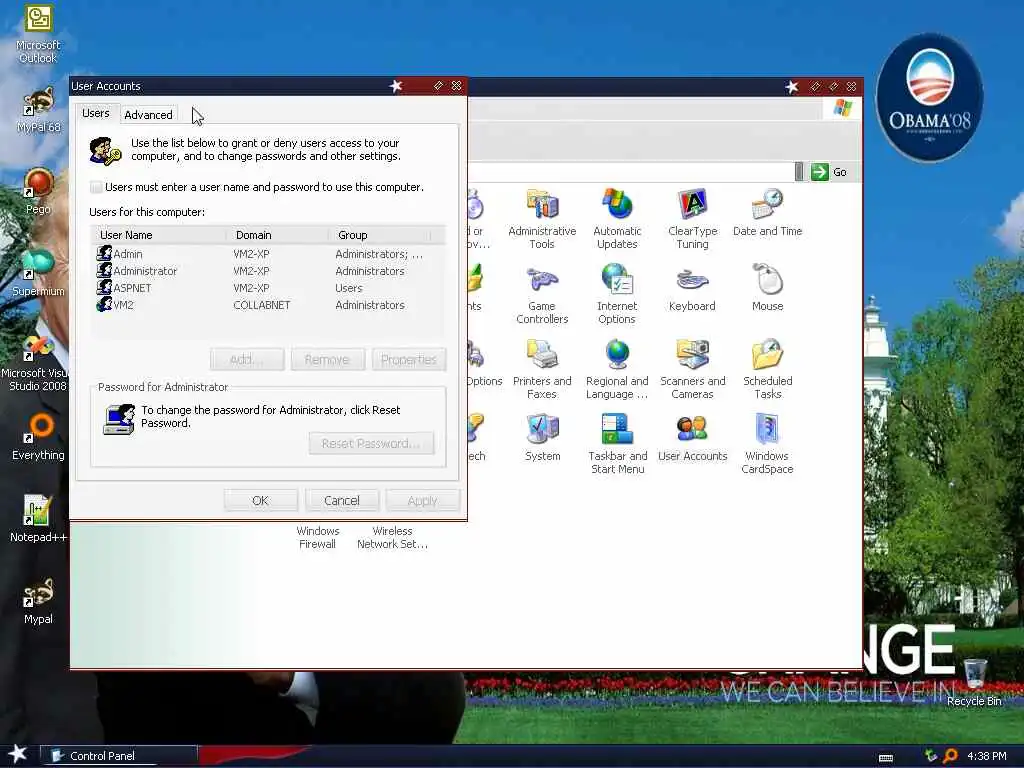Click the Remove user button
The width and height of the screenshot is (1024, 768).
tap(327, 360)
